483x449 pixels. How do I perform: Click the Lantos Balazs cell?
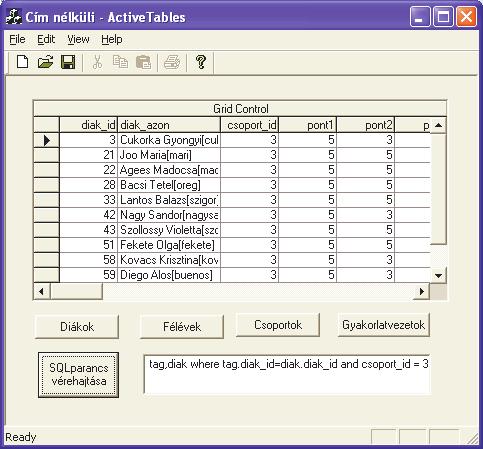point(169,200)
